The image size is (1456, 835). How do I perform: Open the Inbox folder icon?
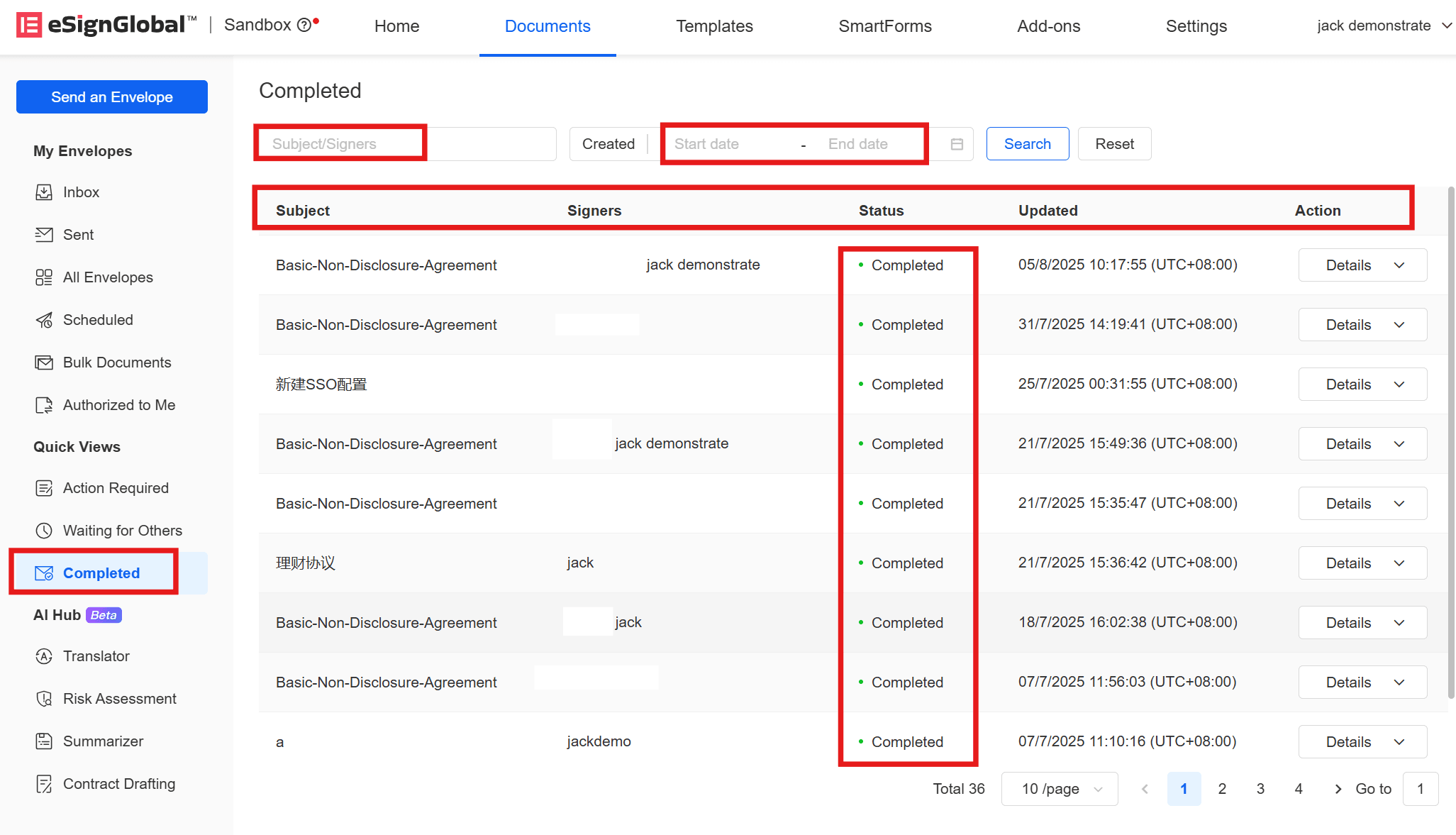click(44, 192)
